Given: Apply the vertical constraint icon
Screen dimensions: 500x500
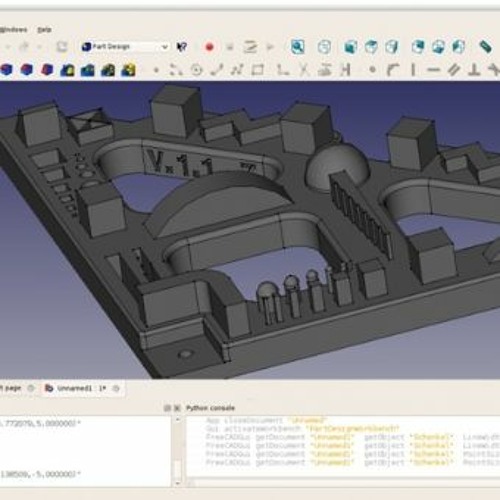Looking at the screenshot, I should click(x=413, y=70).
